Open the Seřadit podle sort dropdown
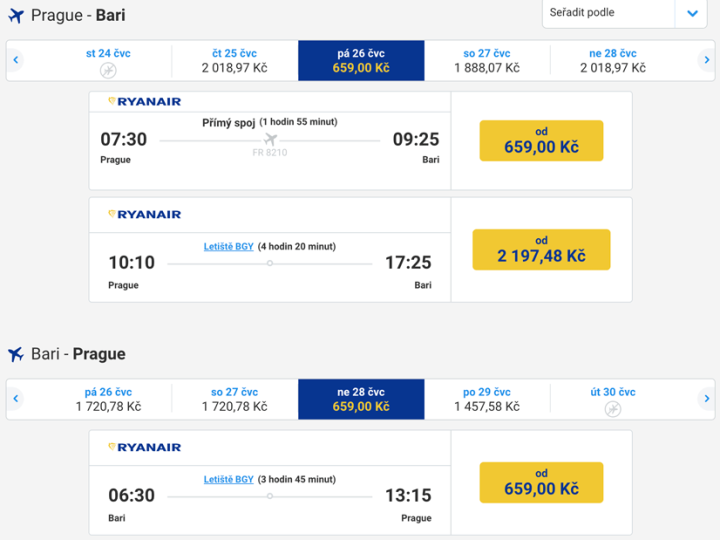 coord(624,13)
